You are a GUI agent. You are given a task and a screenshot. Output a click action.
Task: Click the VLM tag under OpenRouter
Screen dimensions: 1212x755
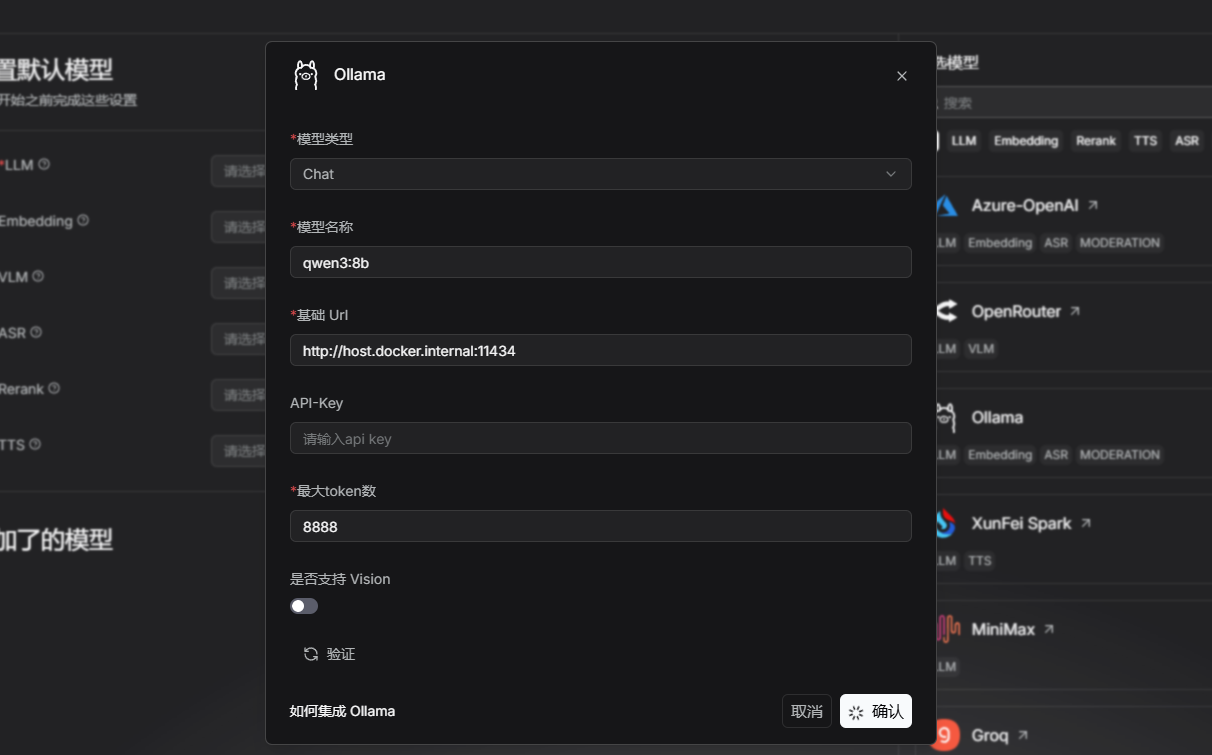click(981, 349)
